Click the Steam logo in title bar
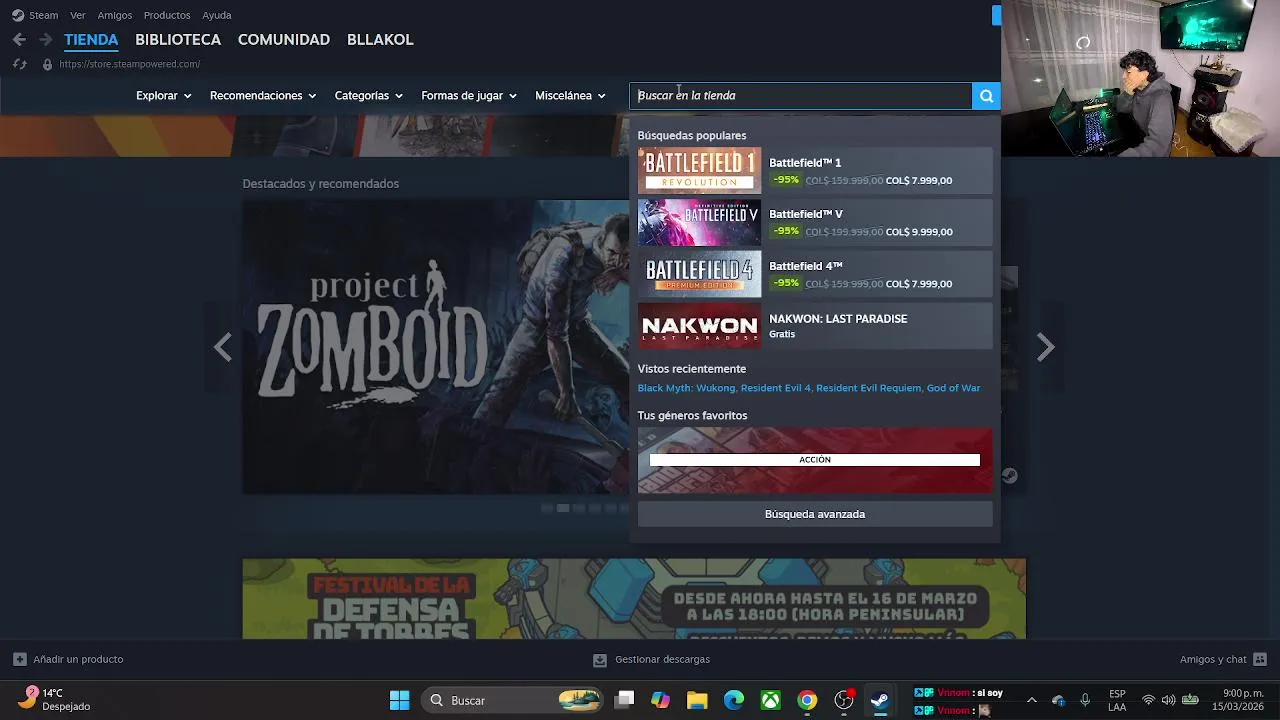The width and height of the screenshot is (1280, 720). point(18,15)
